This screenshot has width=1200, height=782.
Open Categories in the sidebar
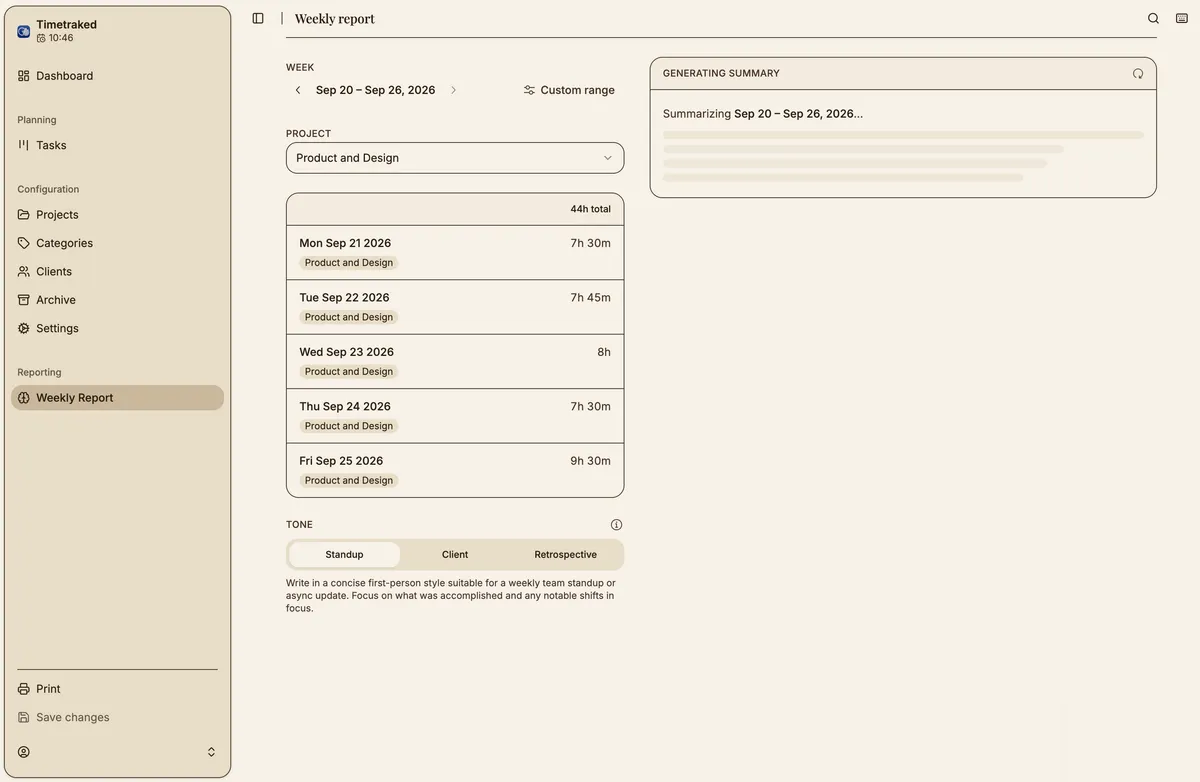tap(117, 243)
